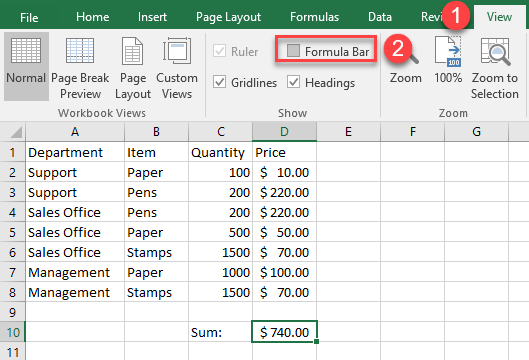Select Support cell in row 2
The width and height of the screenshot is (529, 360).
[75, 172]
